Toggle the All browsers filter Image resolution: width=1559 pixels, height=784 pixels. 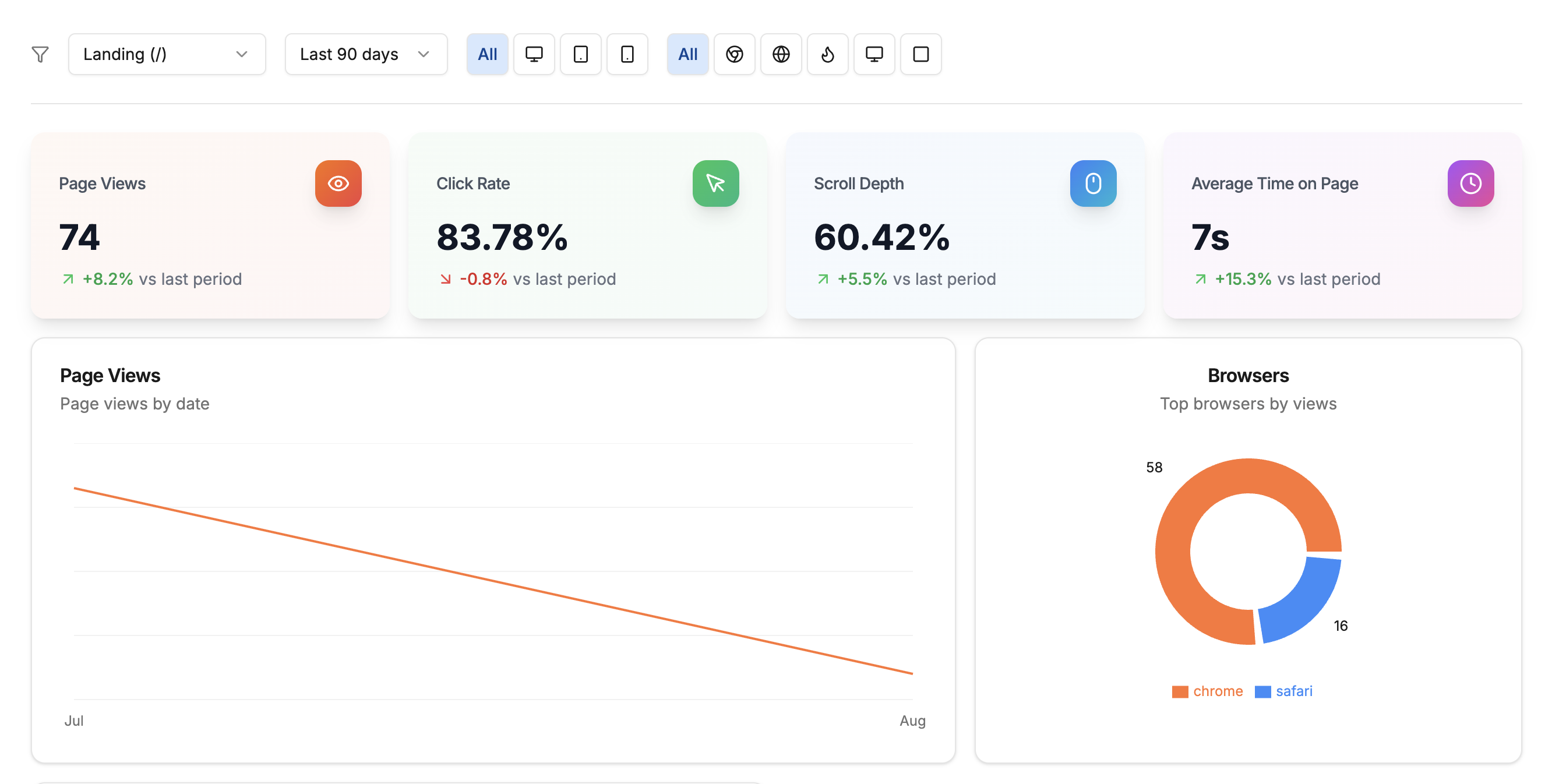687,54
